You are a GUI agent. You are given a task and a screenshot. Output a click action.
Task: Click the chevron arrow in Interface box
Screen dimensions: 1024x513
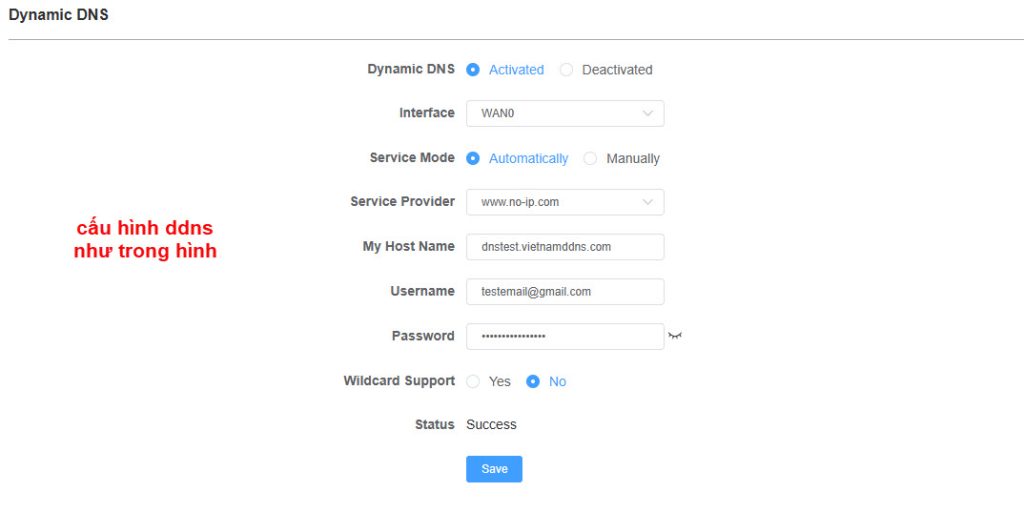tap(648, 113)
